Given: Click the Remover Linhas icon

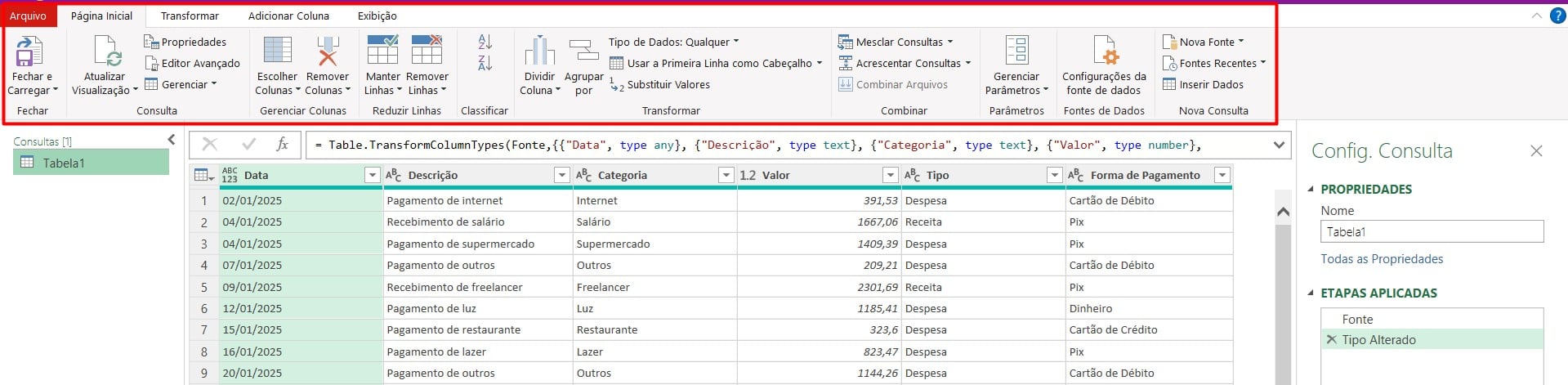Looking at the screenshot, I should click(x=427, y=50).
